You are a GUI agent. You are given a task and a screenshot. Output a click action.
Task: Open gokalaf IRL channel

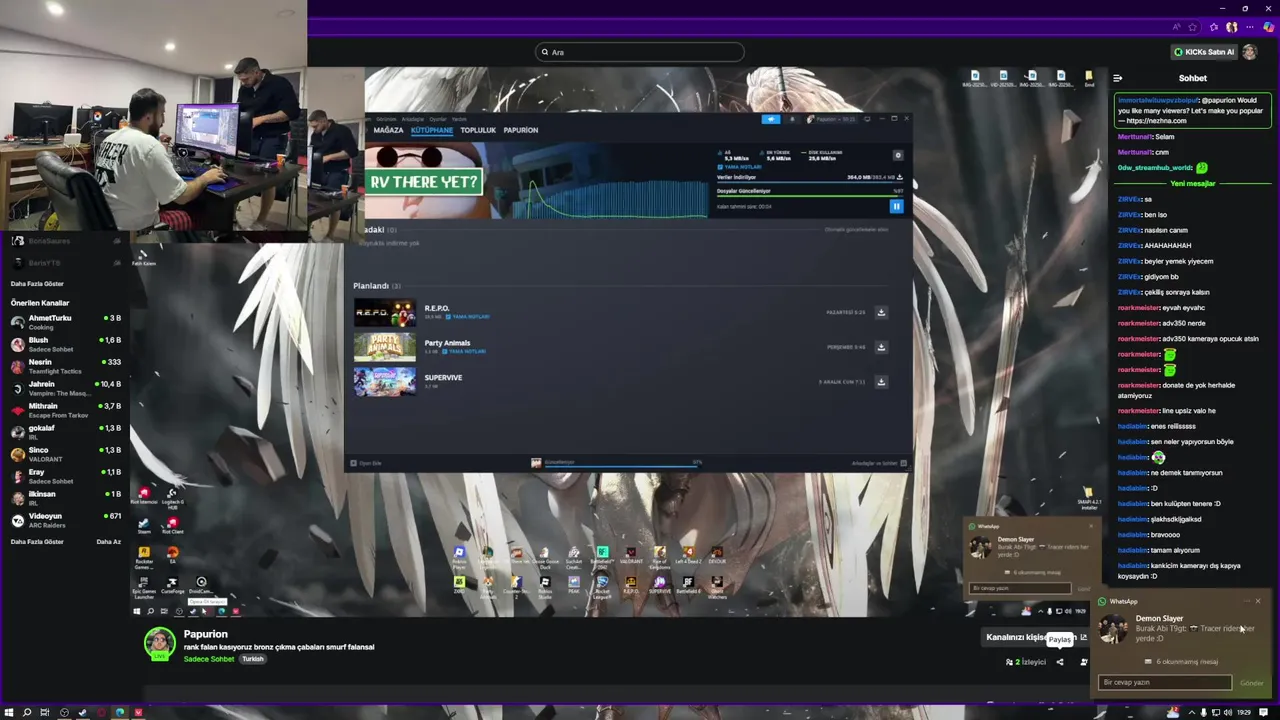pyautogui.click(x=64, y=432)
